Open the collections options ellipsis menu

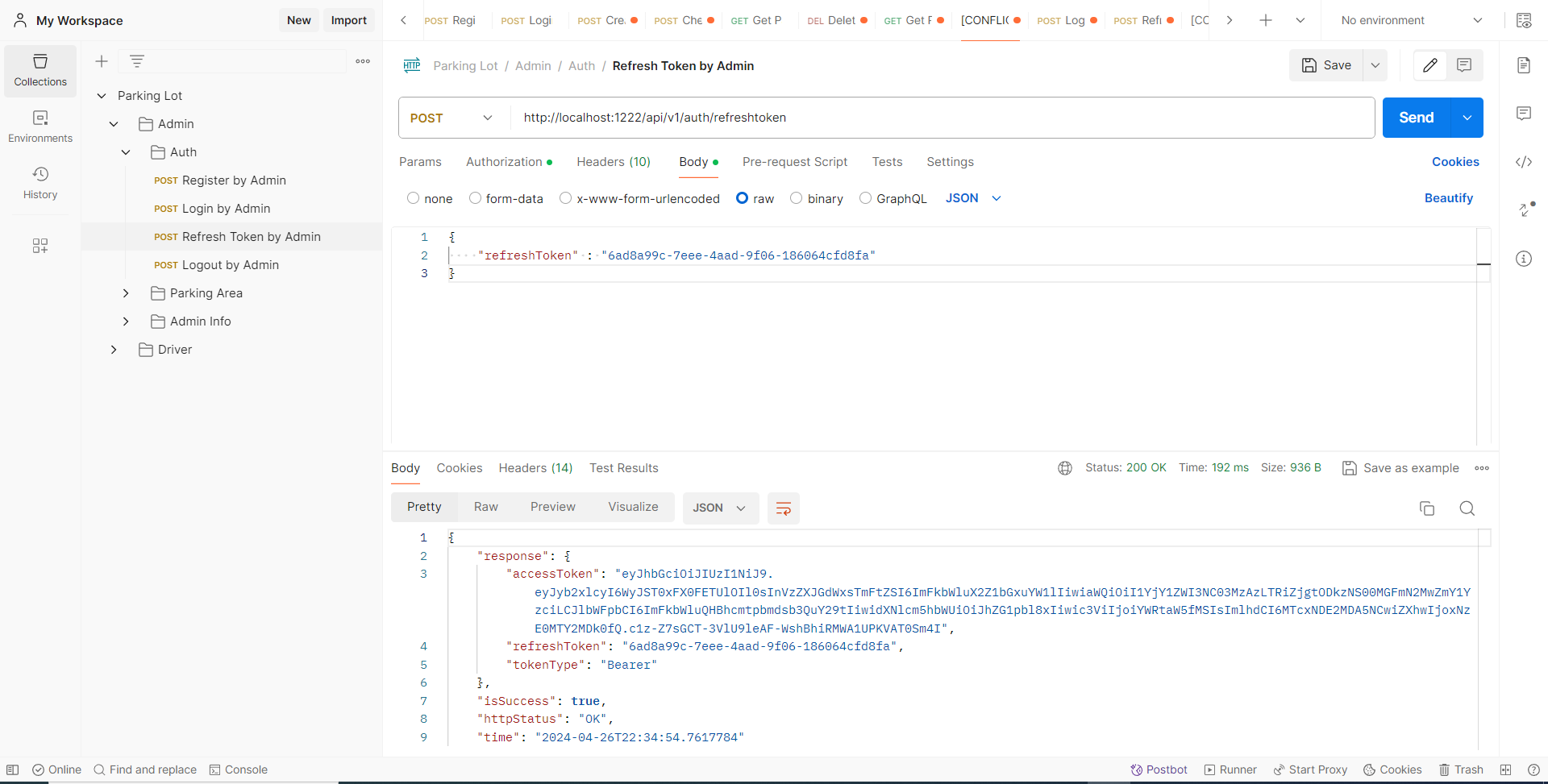click(x=363, y=61)
